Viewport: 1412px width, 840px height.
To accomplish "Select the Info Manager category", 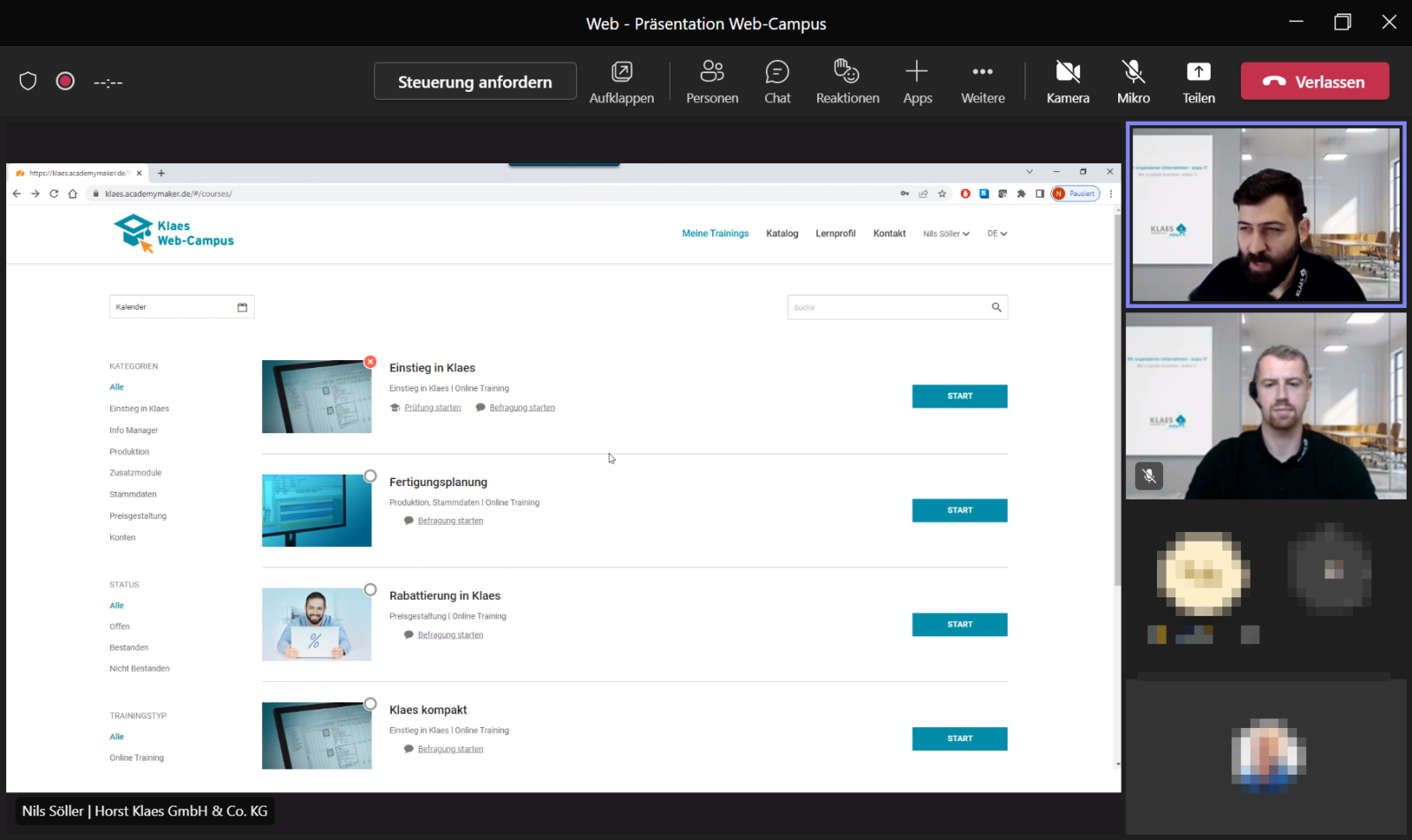I will coord(133,431).
